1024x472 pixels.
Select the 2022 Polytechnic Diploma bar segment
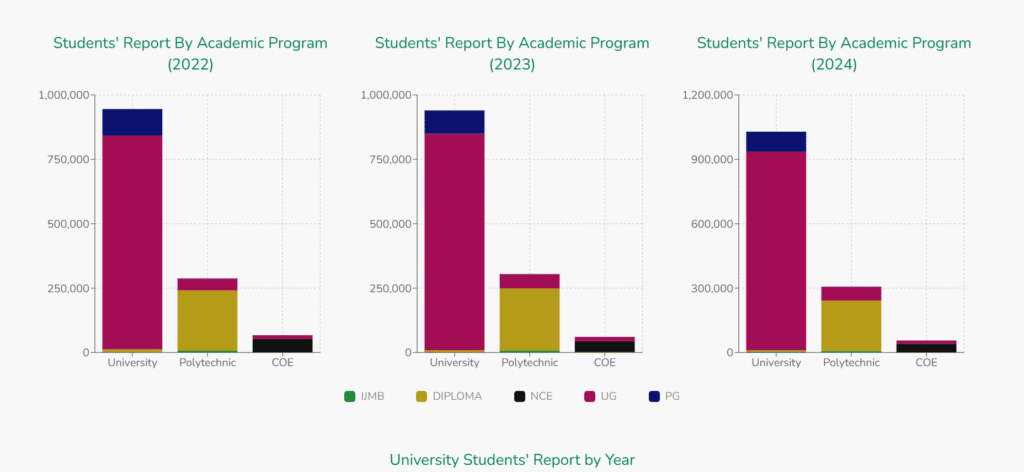(x=207, y=319)
